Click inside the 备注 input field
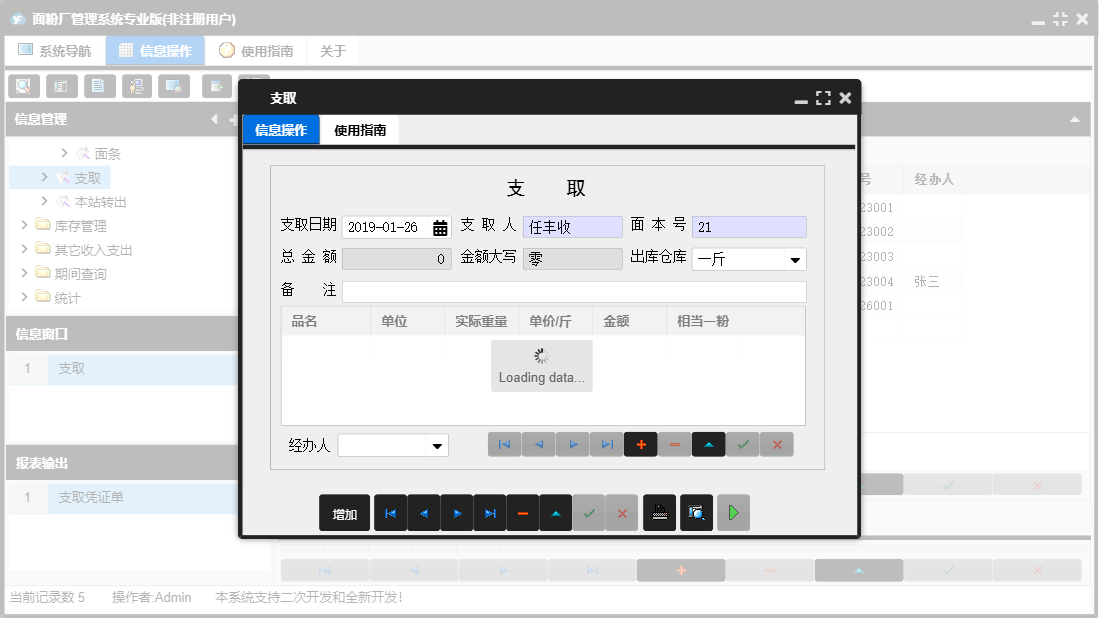Viewport: 1099px width, 618px height. [570, 291]
